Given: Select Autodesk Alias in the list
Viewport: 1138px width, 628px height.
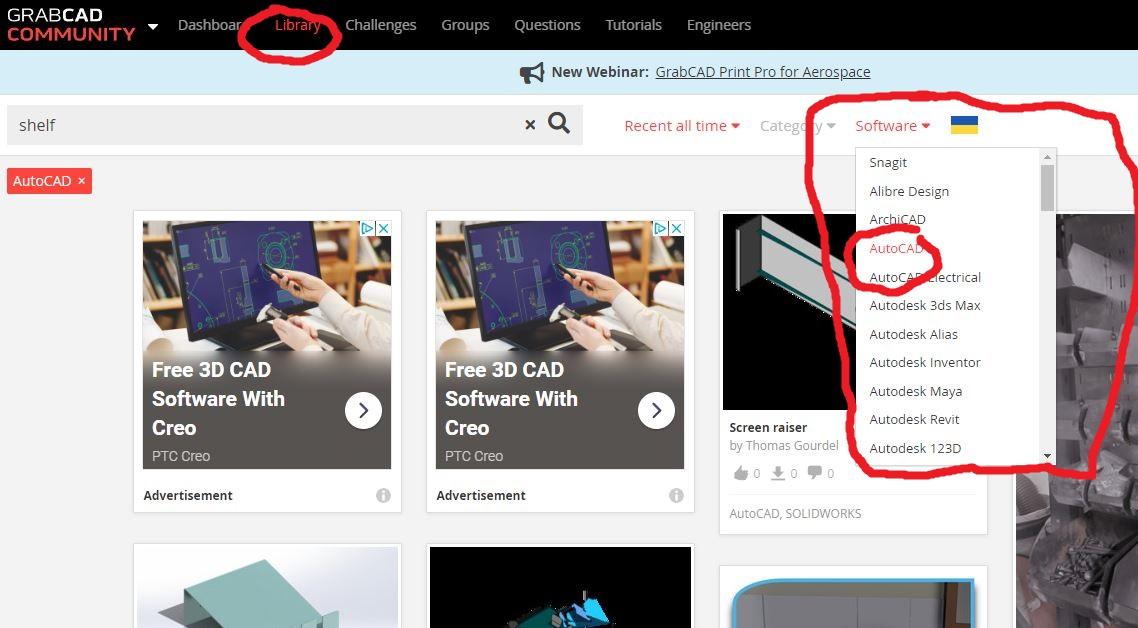Looking at the screenshot, I should pos(914,335).
